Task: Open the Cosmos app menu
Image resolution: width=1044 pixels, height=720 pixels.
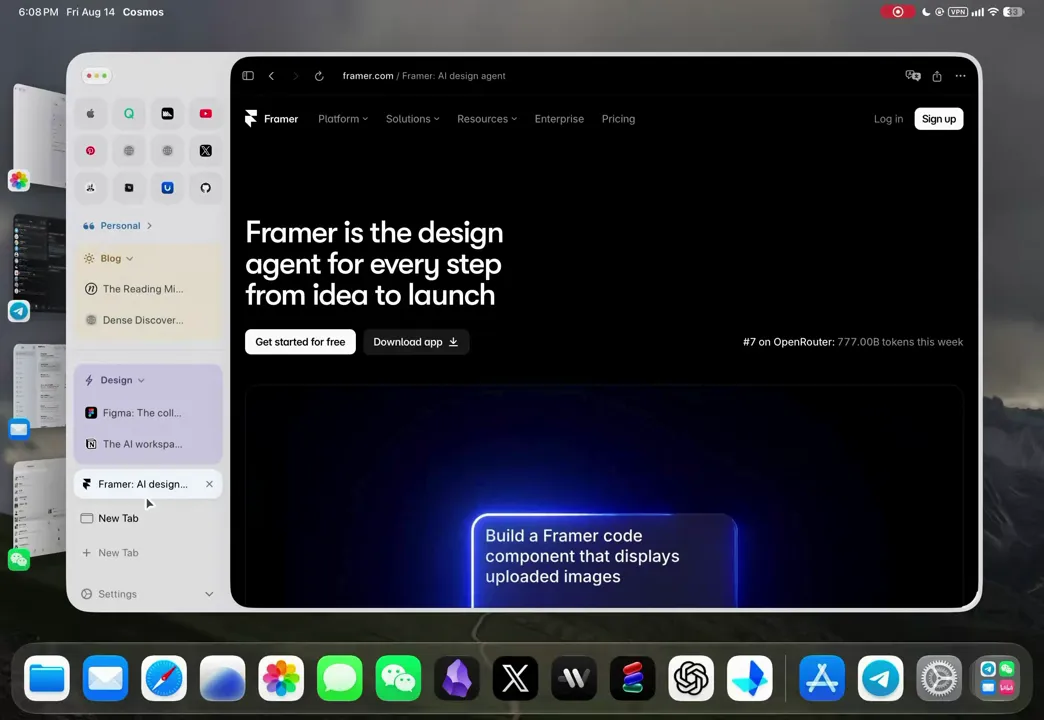Action: pos(143,12)
